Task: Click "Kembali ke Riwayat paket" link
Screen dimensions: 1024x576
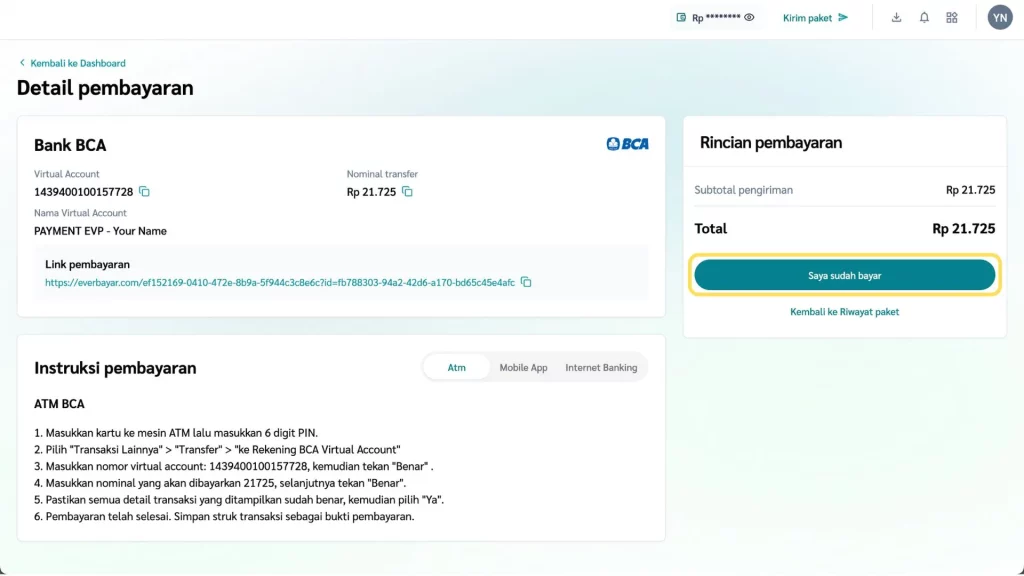Action: coord(844,312)
